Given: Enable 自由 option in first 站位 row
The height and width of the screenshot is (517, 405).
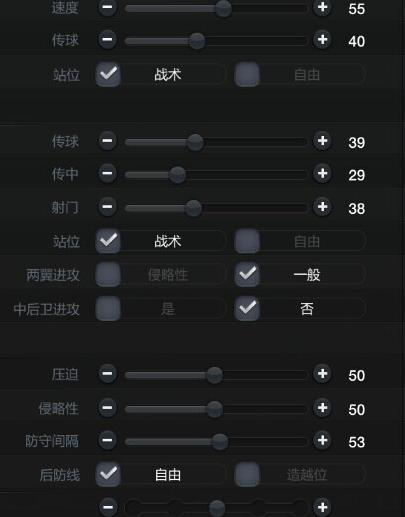Looking at the screenshot, I should coord(247,74).
